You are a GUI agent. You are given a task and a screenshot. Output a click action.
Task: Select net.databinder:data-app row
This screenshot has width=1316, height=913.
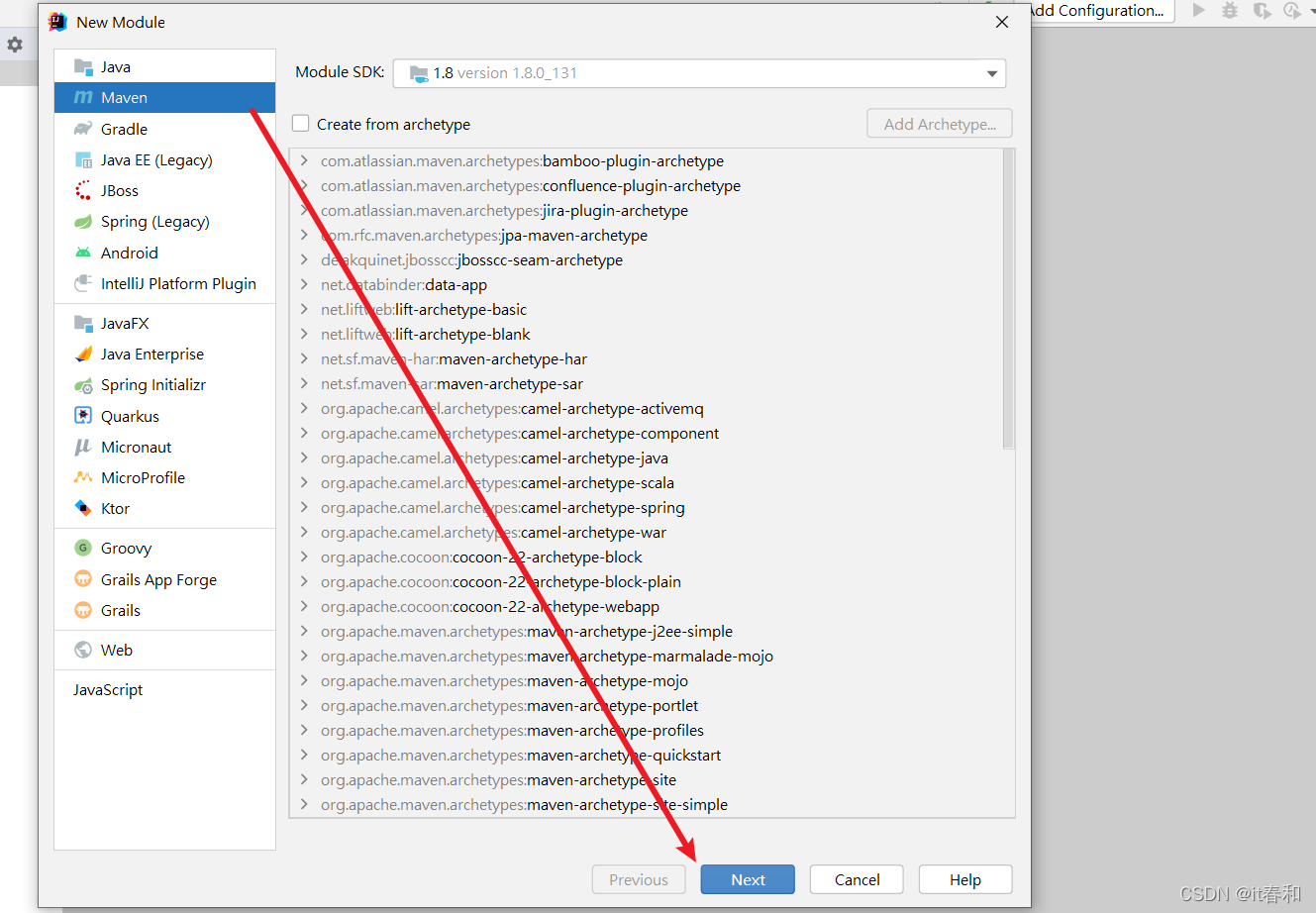point(647,284)
